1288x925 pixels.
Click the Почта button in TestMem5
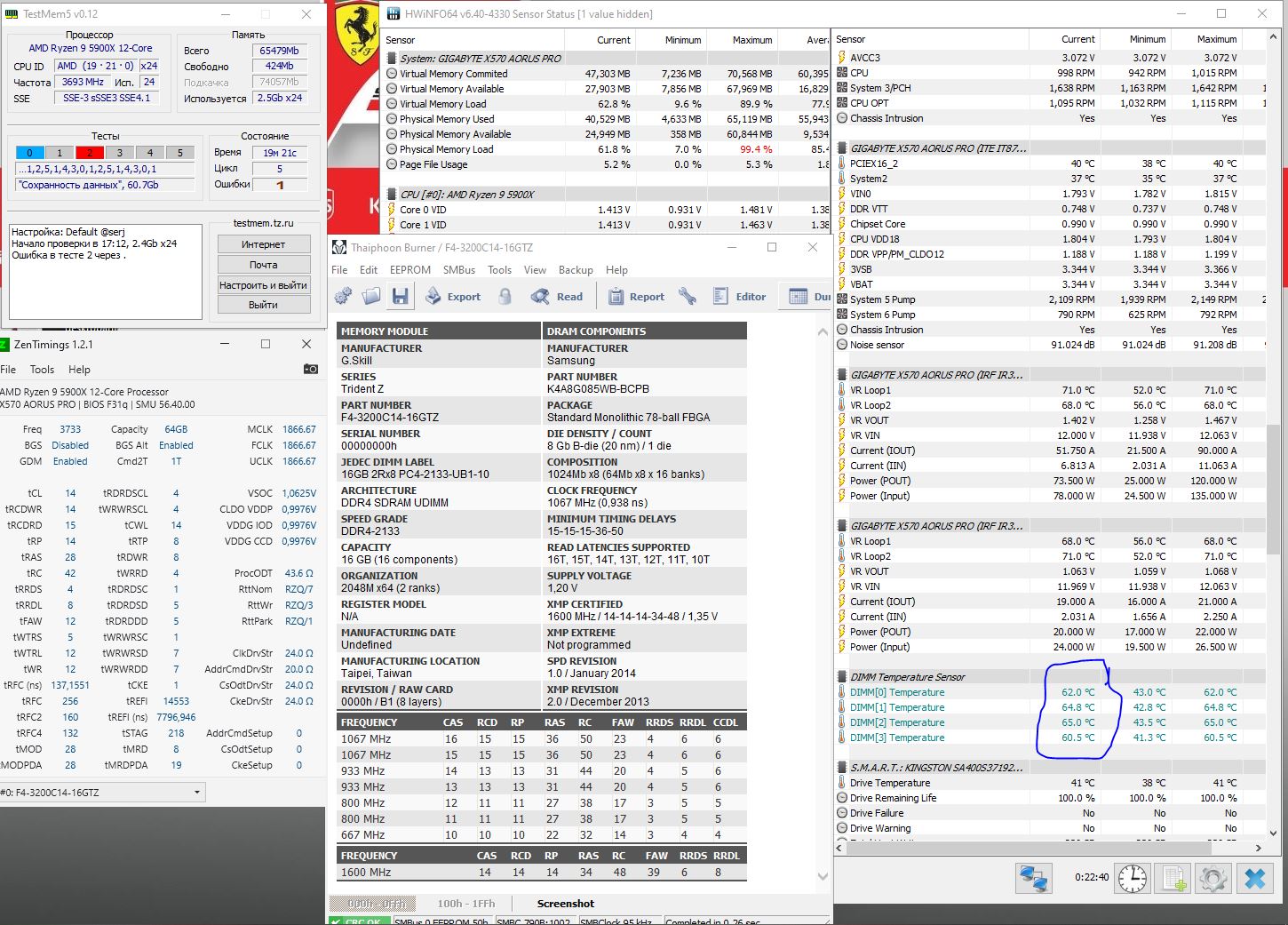point(264,265)
